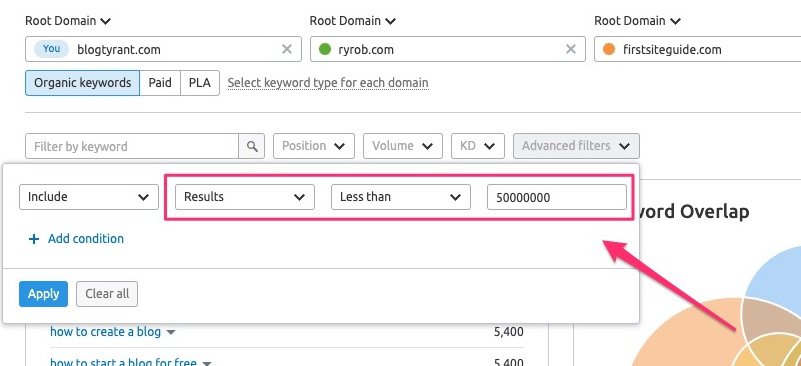Apply the advanced filter

coord(43,294)
